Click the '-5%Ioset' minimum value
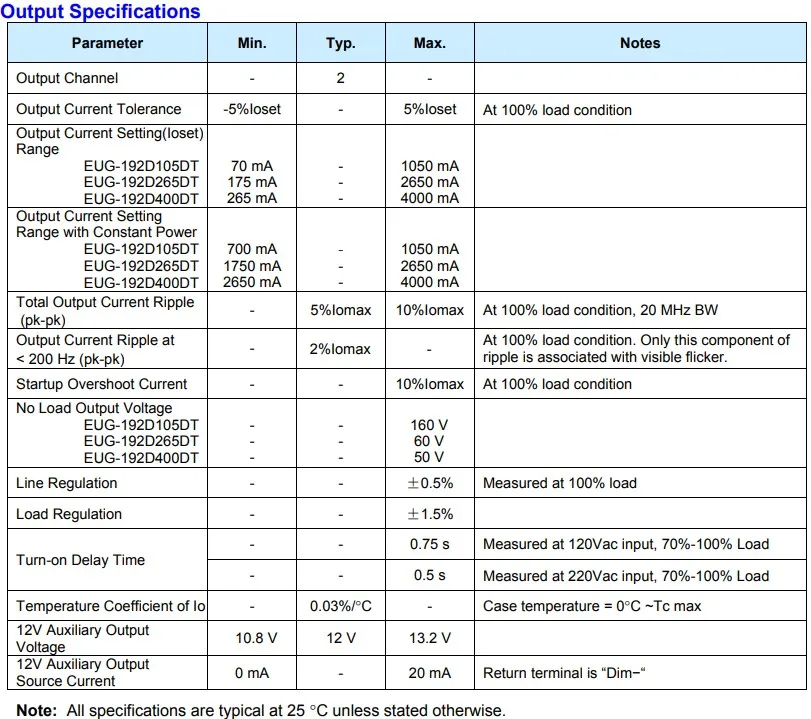The height and width of the screenshot is (719, 811). point(252,109)
